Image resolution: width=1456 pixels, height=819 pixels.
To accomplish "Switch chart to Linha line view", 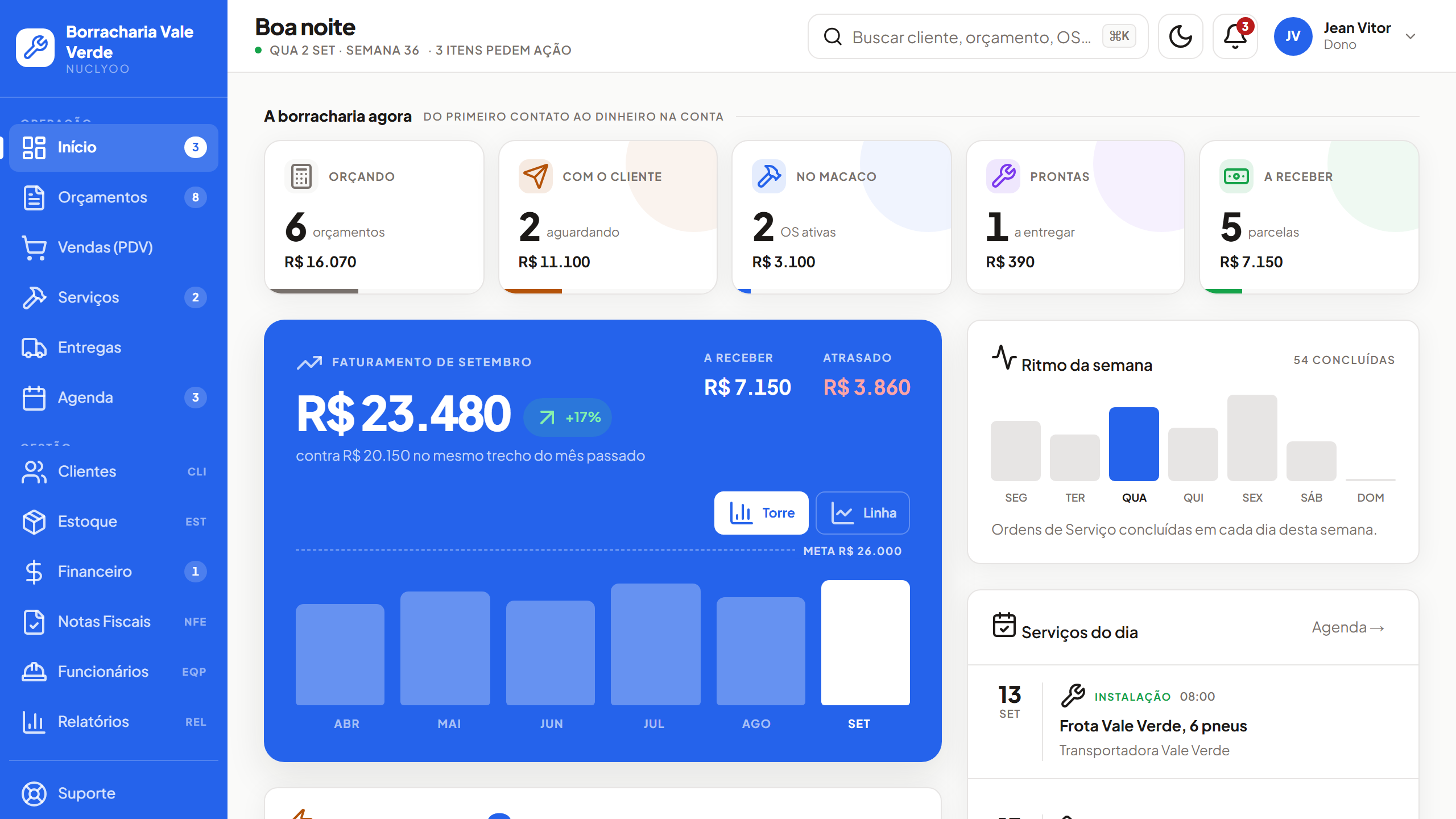I will click(862, 513).
